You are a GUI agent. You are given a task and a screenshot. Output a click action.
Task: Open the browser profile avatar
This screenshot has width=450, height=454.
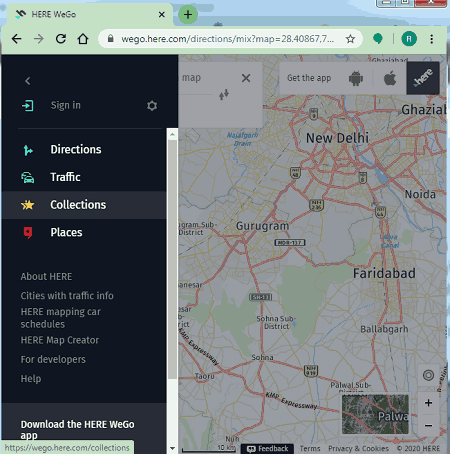(x=409, y=39)
